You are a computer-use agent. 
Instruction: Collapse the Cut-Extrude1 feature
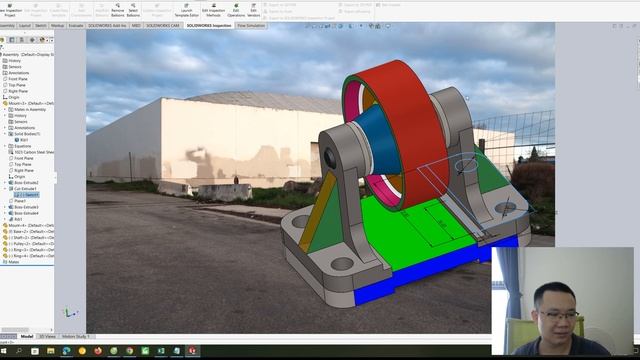click(x=5, y=189)
